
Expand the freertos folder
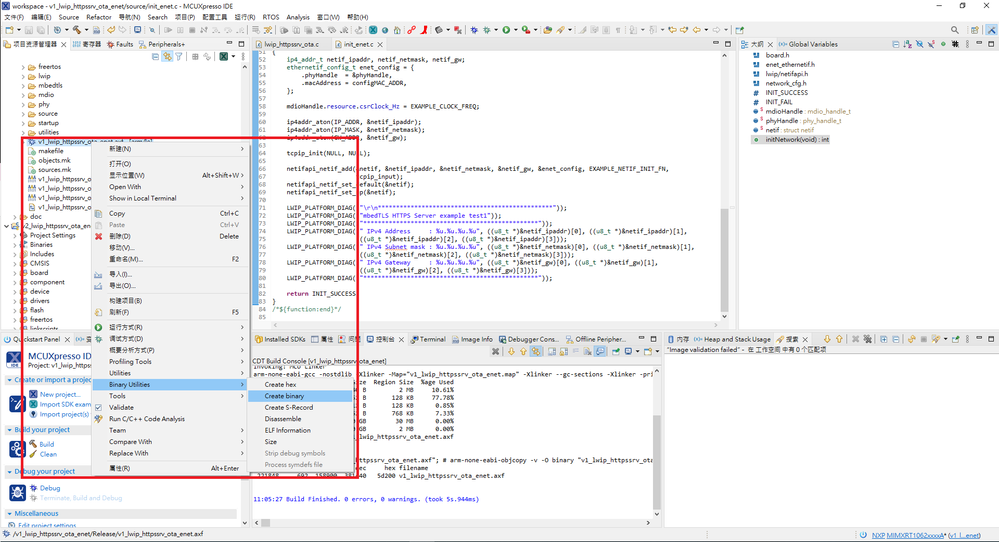pyautogui.click(x=23, y=67)
